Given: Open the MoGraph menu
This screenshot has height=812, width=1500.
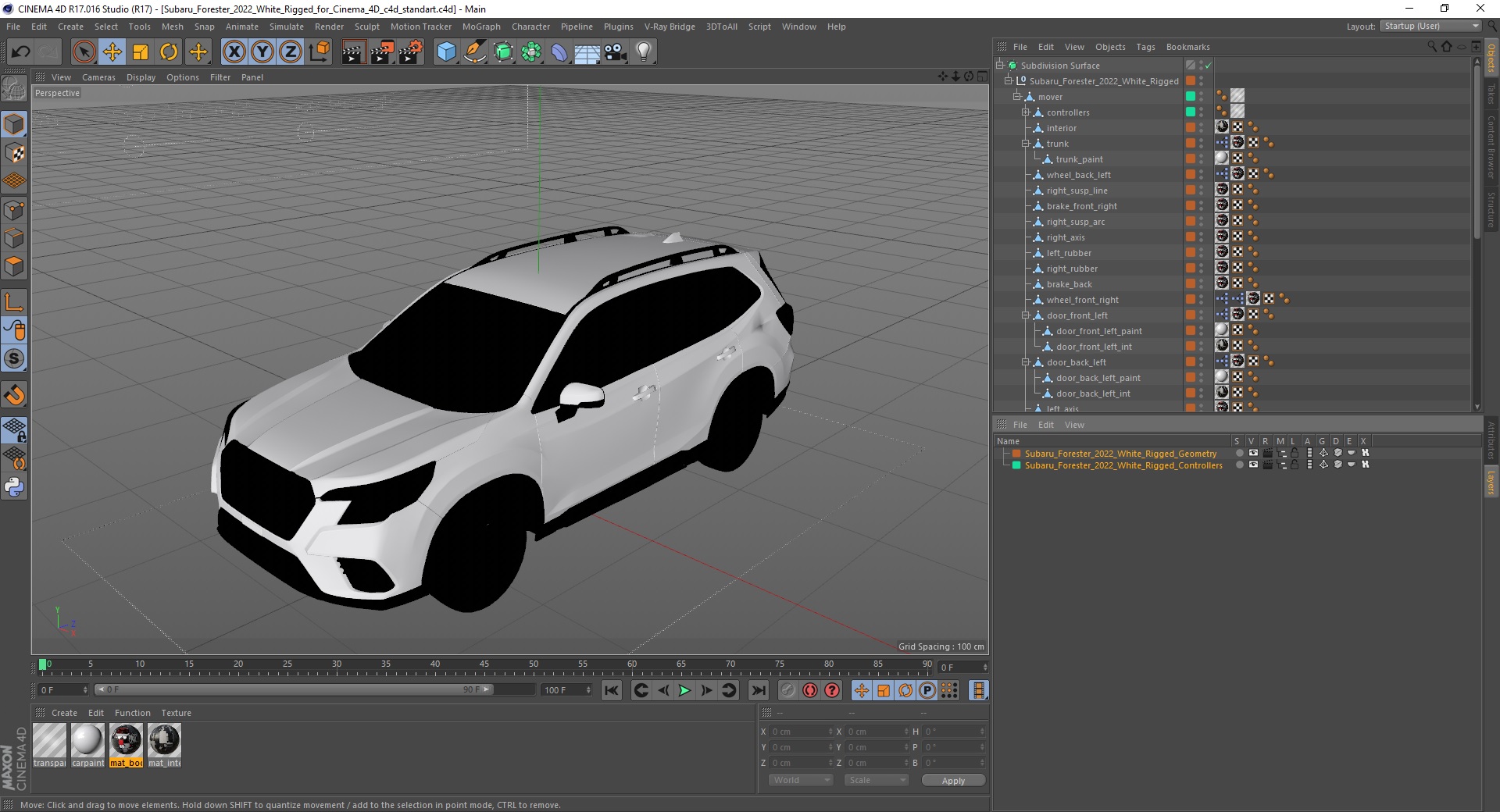Looking at the screenshot, I should coord(481,27).
